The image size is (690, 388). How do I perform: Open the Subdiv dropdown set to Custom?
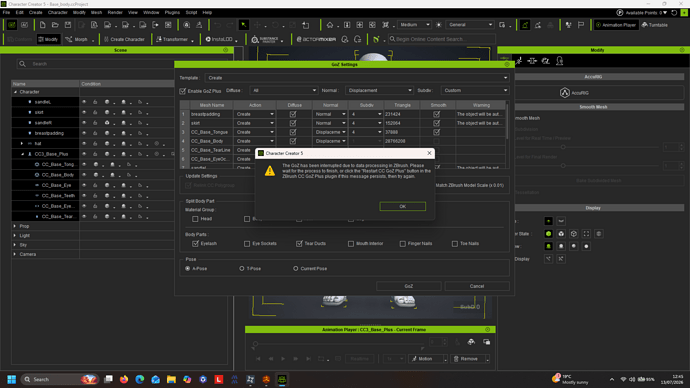(x=475, y=90)
